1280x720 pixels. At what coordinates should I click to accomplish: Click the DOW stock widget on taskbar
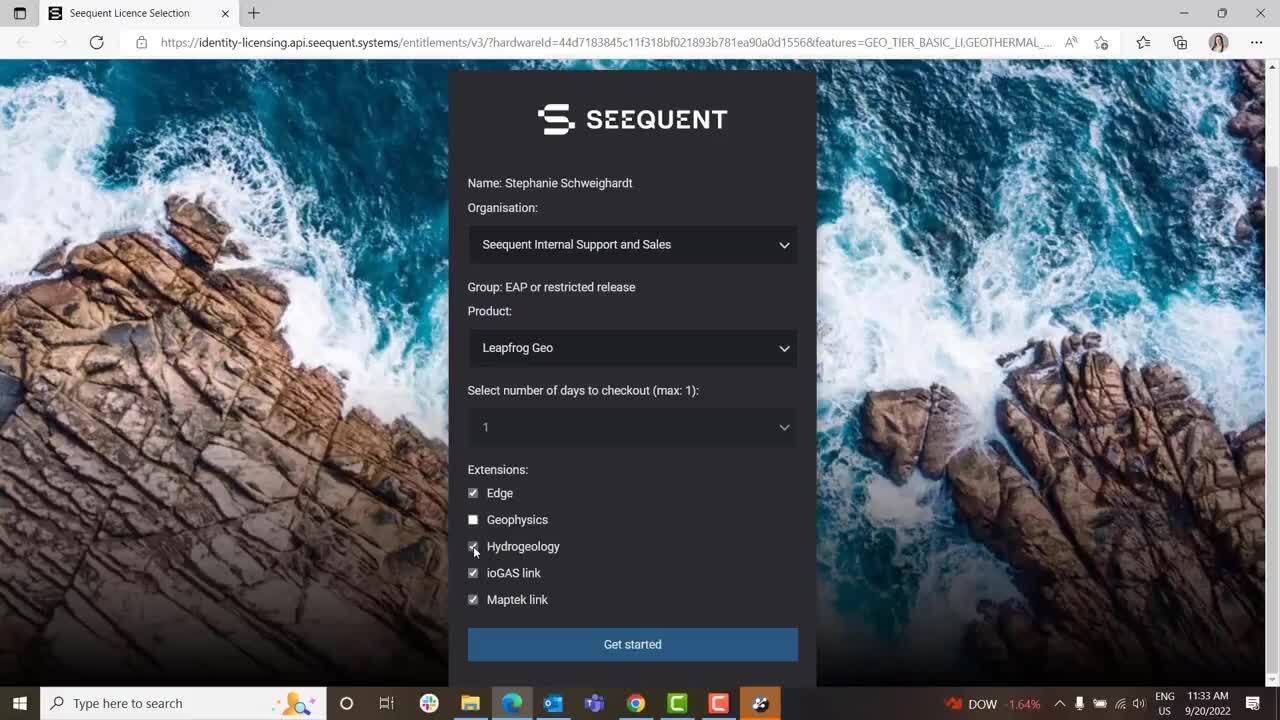pos(993,704)
